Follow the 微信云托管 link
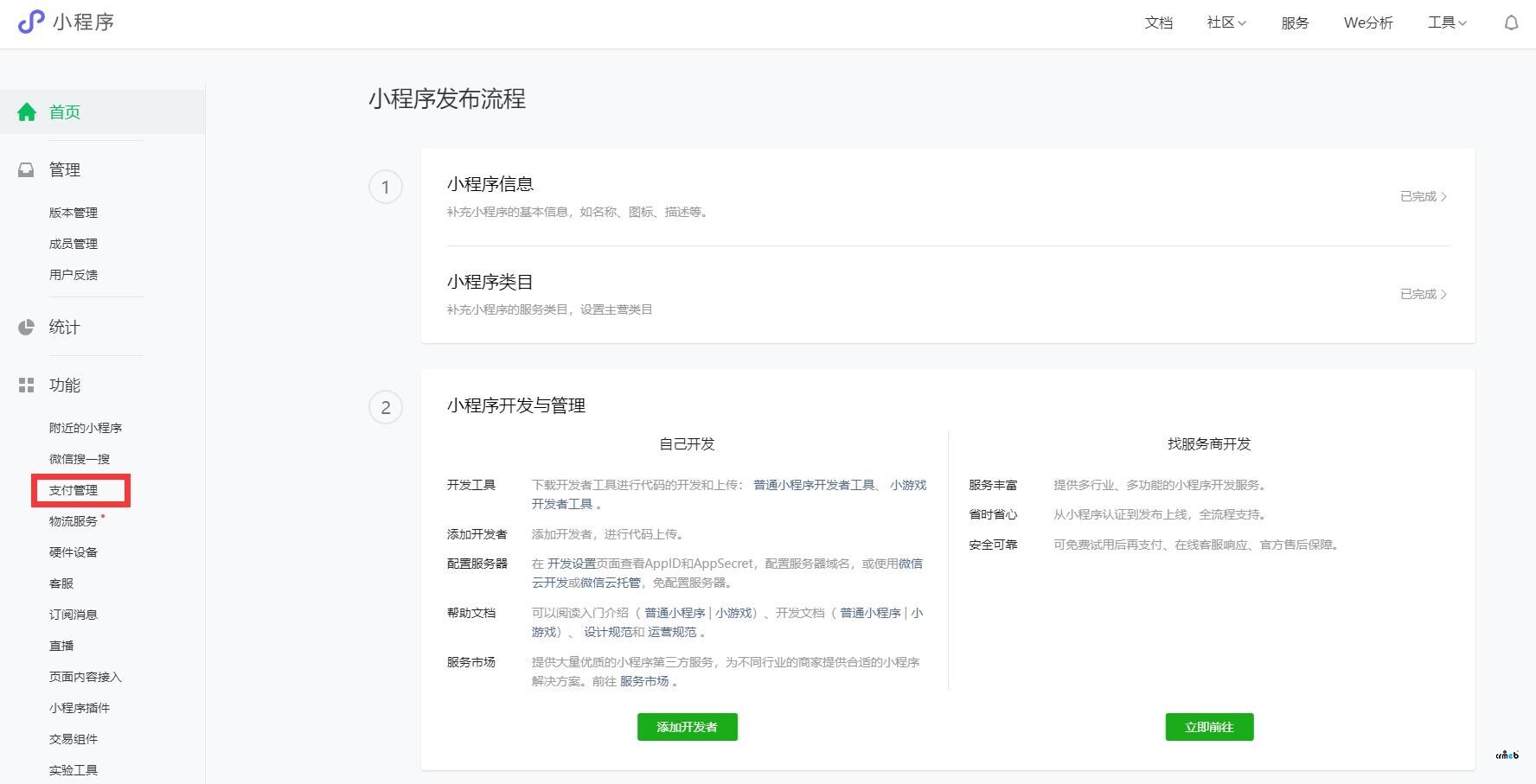The height and width of the screenshot is (784, 1536). click(x=611, y=583)
